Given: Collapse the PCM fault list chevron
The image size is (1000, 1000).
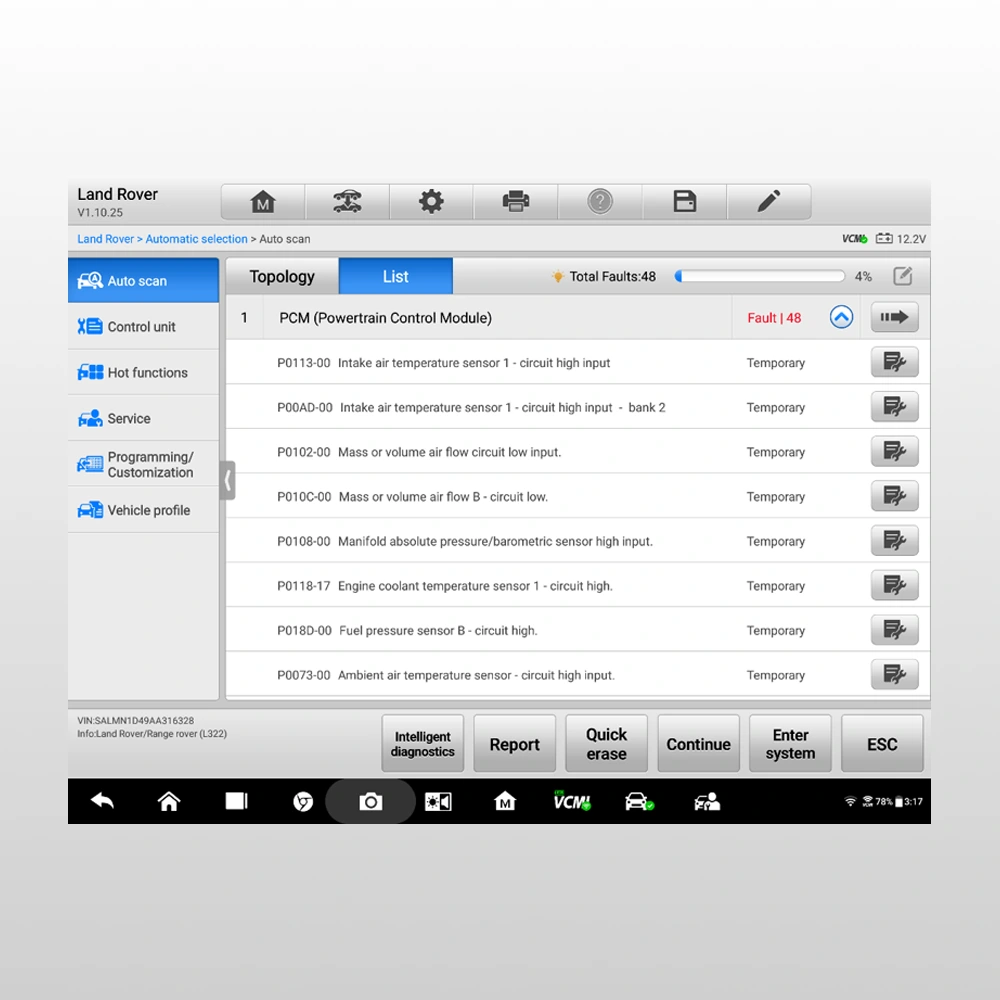Looking at the screenshot, I should (842, 318).
